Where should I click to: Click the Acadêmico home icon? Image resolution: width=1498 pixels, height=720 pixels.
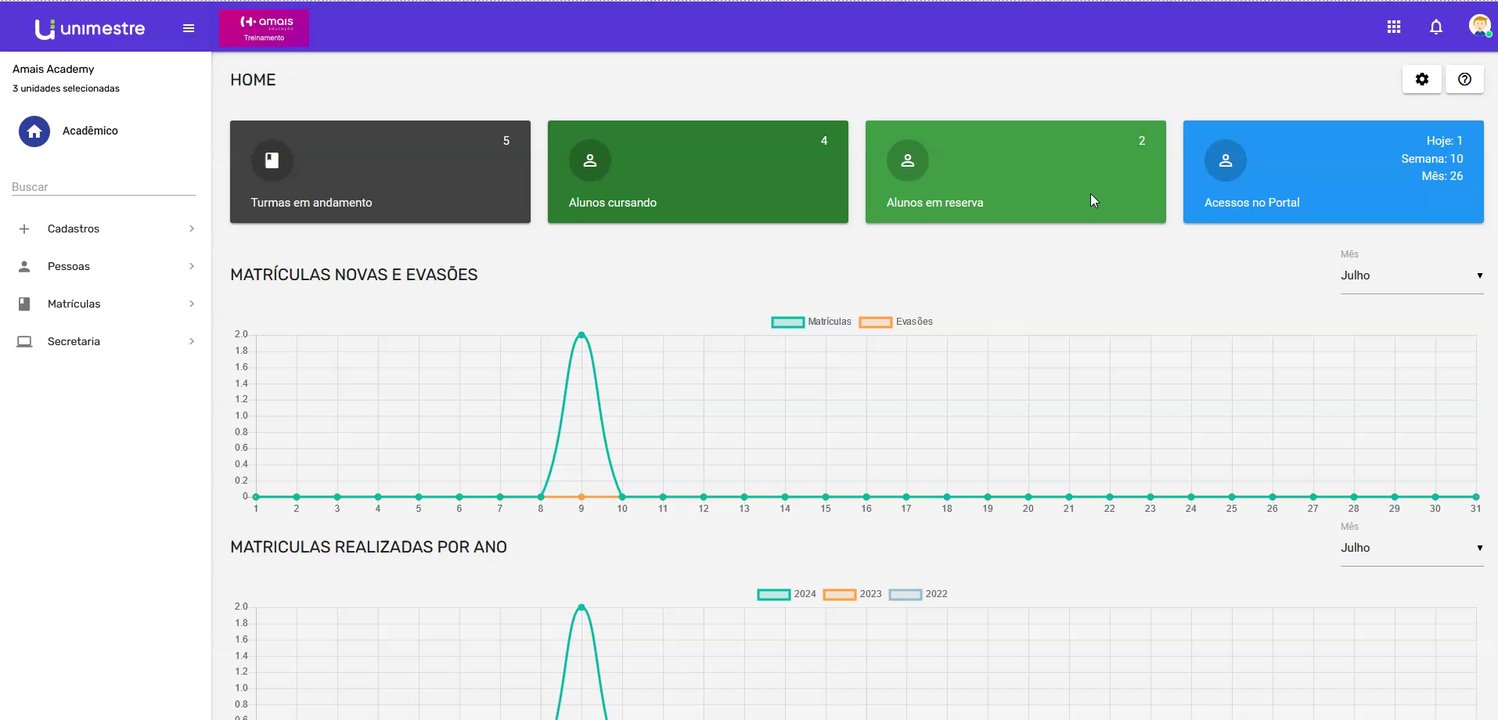pyautogui.click(x=34, y=131)
